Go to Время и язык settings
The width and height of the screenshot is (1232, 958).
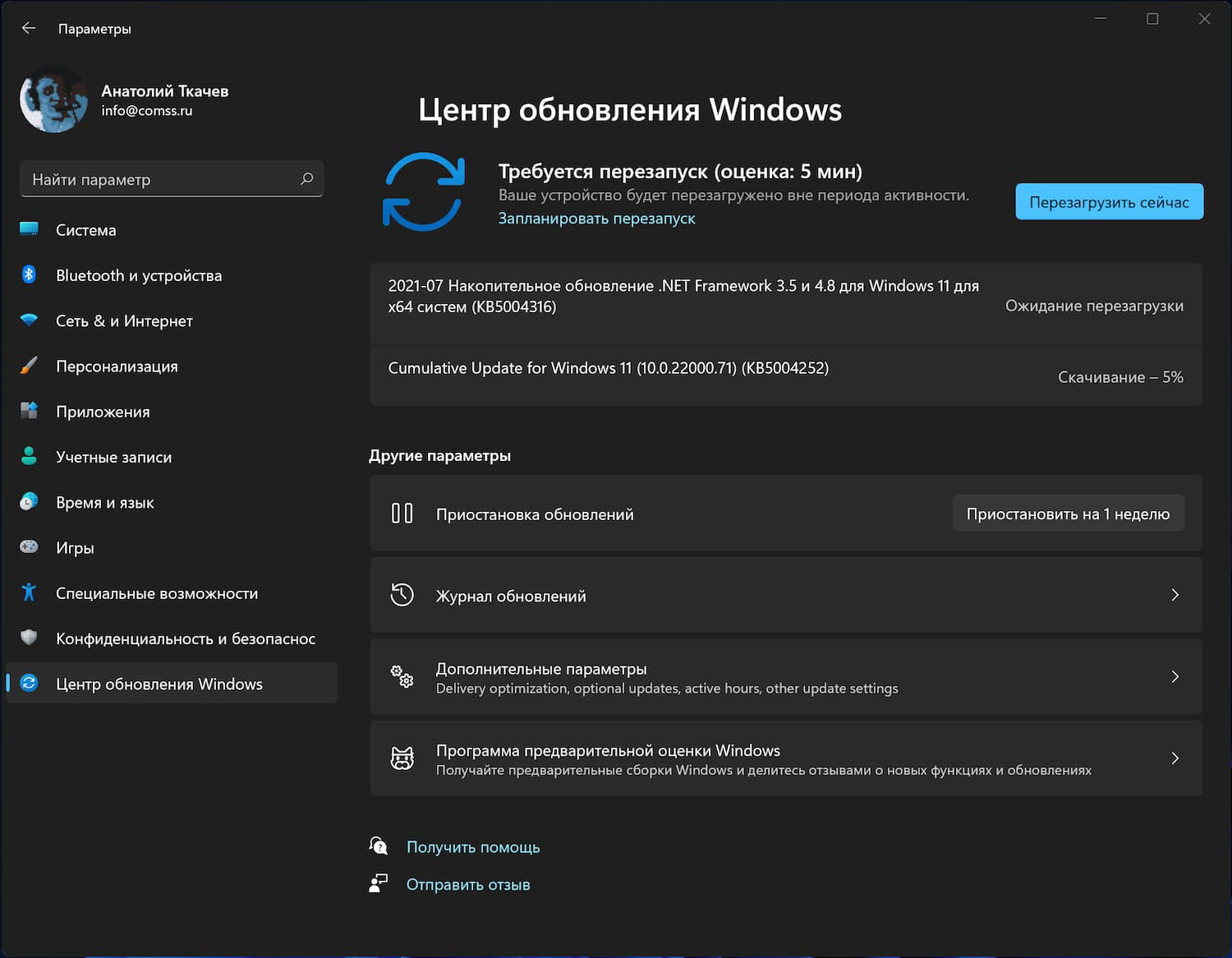(x=104, y=502)
